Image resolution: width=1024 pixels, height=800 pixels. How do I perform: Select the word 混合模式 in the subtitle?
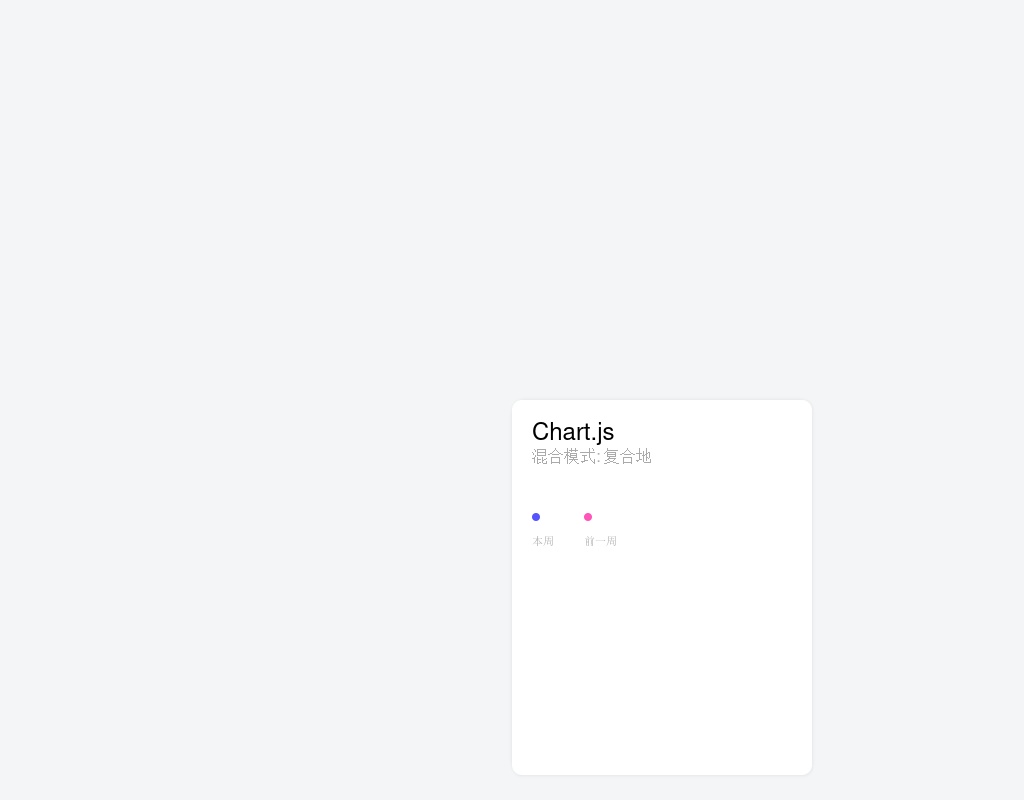[x=563, y=456]
